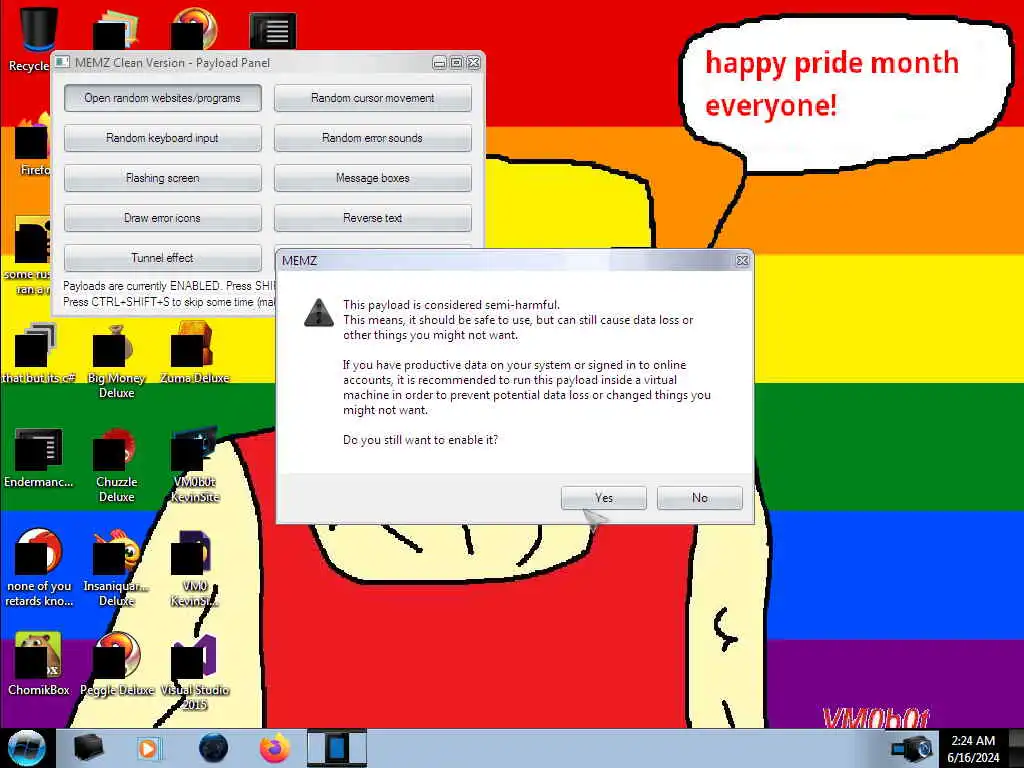This screenshot has width=1024, height=768.
Task: Select the 'that but its c#' desktop icon
Action: 38,353
